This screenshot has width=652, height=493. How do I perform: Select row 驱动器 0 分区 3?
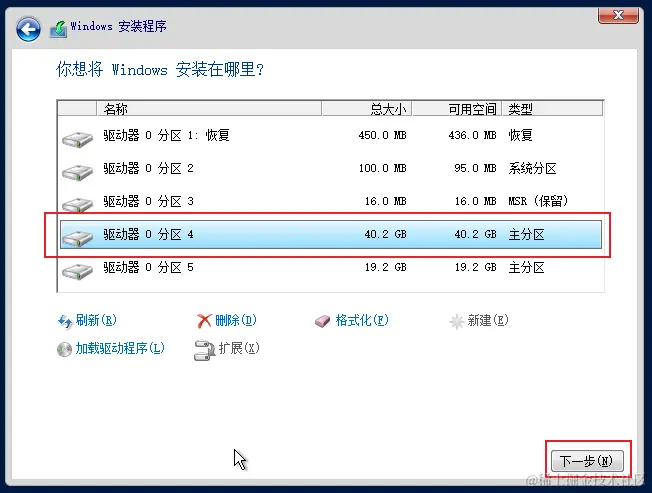pyautogui.click(x=331, y=201)
